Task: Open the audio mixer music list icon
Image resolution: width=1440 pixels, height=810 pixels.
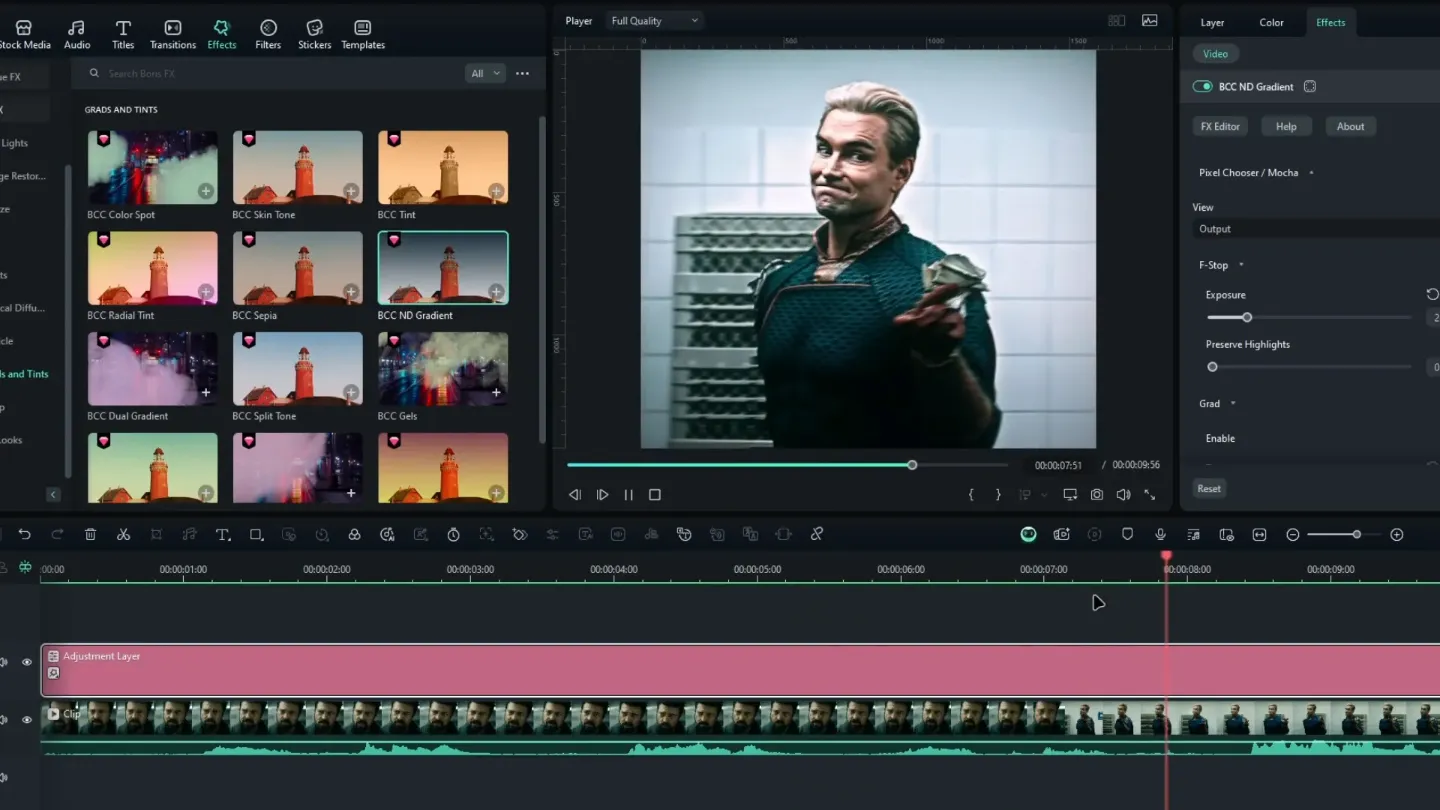Action: tap(1193, 535)
